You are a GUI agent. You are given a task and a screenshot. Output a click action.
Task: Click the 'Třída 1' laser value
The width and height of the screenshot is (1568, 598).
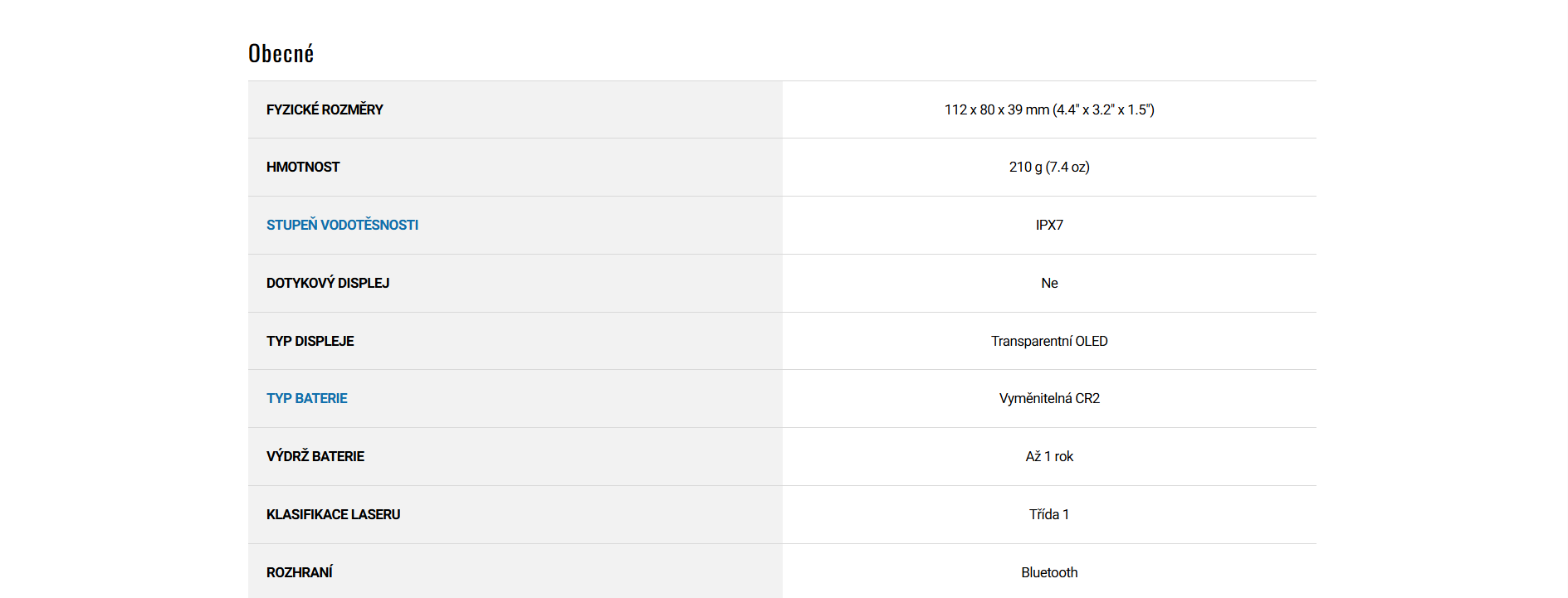pyautogui.click(x=1049, y=514)
